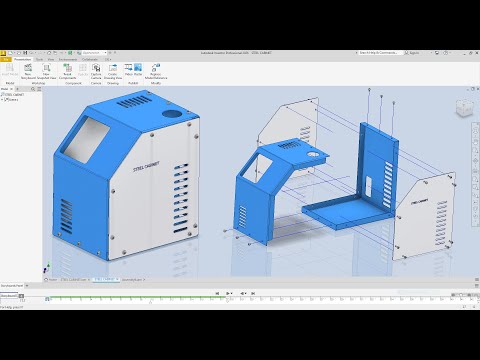The height and width of the screenshot is (360, 480).
Task: Open the Storyboard Panel dropdown arrow
Action: coord(27,286)
